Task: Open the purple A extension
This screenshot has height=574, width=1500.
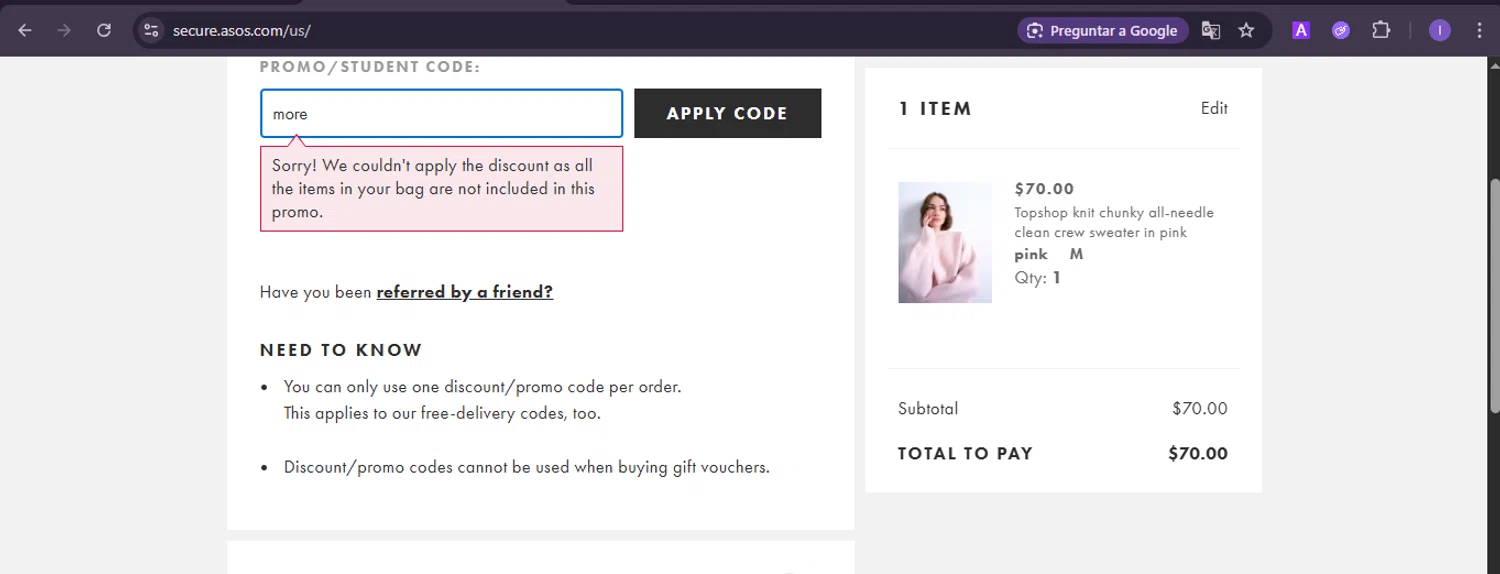Action: pyautogui.click(x=1301, y=30)
